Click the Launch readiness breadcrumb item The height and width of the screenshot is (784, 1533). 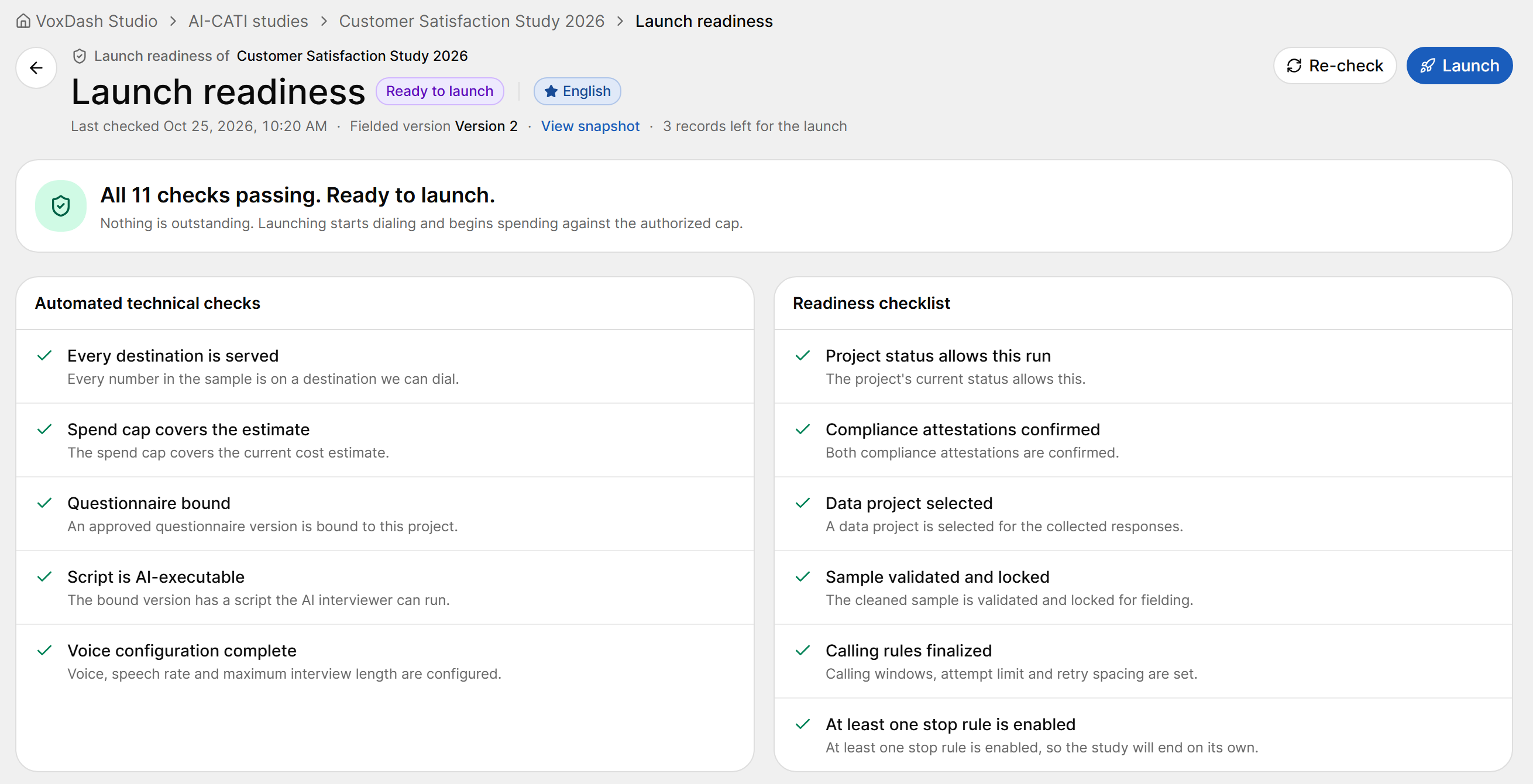(704, 22)
